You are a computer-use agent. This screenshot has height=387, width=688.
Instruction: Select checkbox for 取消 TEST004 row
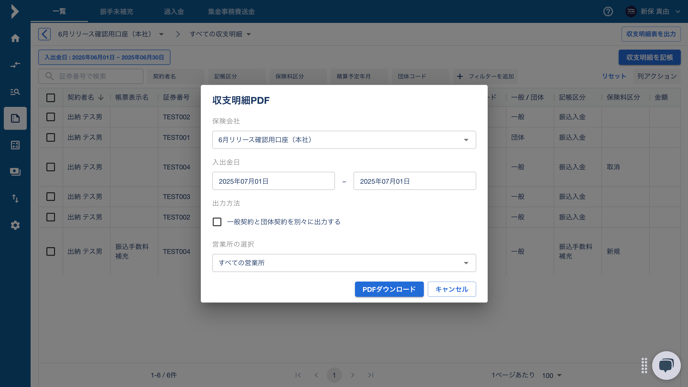(x=50, y=167)
